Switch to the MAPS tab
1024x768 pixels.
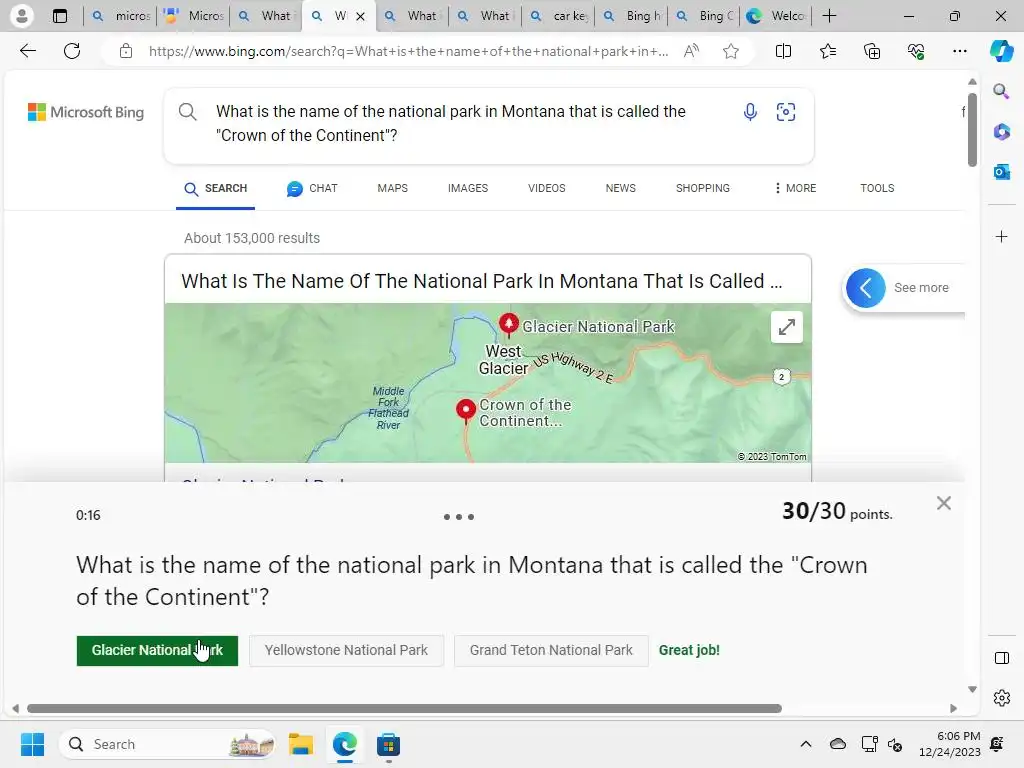pyautogui.click(x=392, y=188)
